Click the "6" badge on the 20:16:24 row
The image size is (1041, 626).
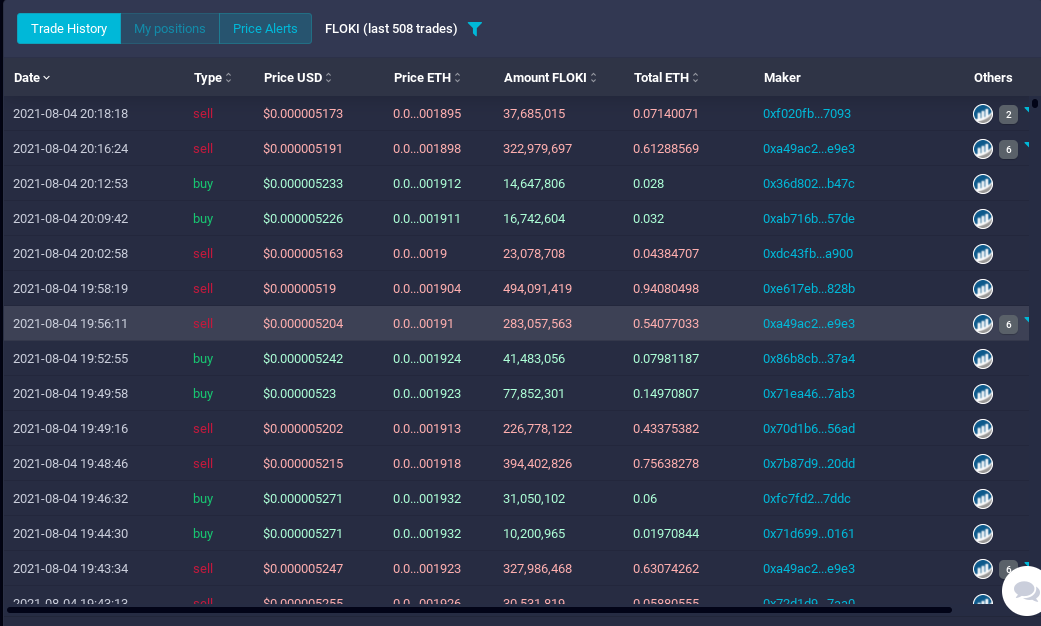pyautogui.click(x=1010, y=149)
